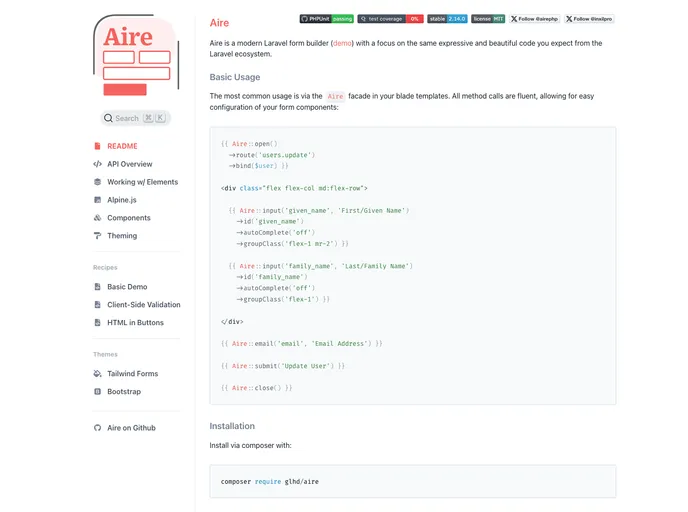Click the Aire page heading
Image resolution: width=688 pixels, height=512 pixels.
pos(219,23)
